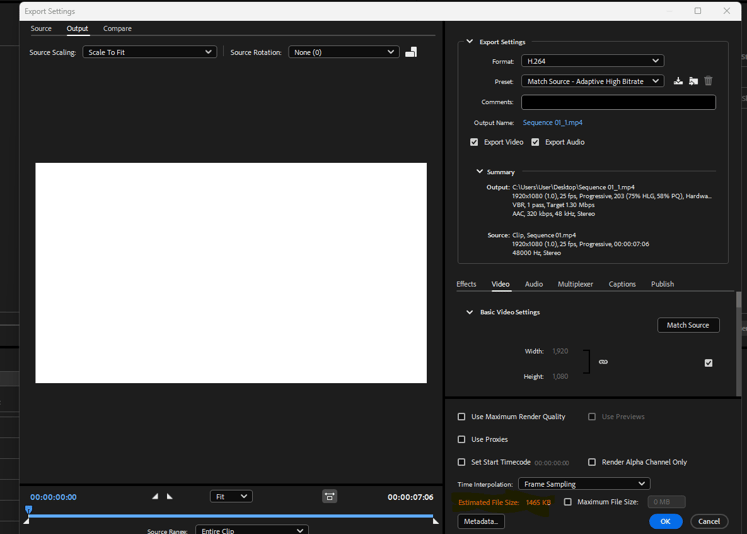Open the Video tab
747x534 pixels.
[x=500, y=284]
